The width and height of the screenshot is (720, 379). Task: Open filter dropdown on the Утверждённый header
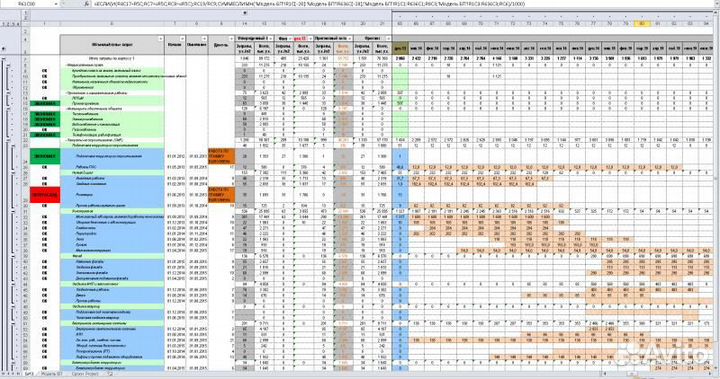270,38
